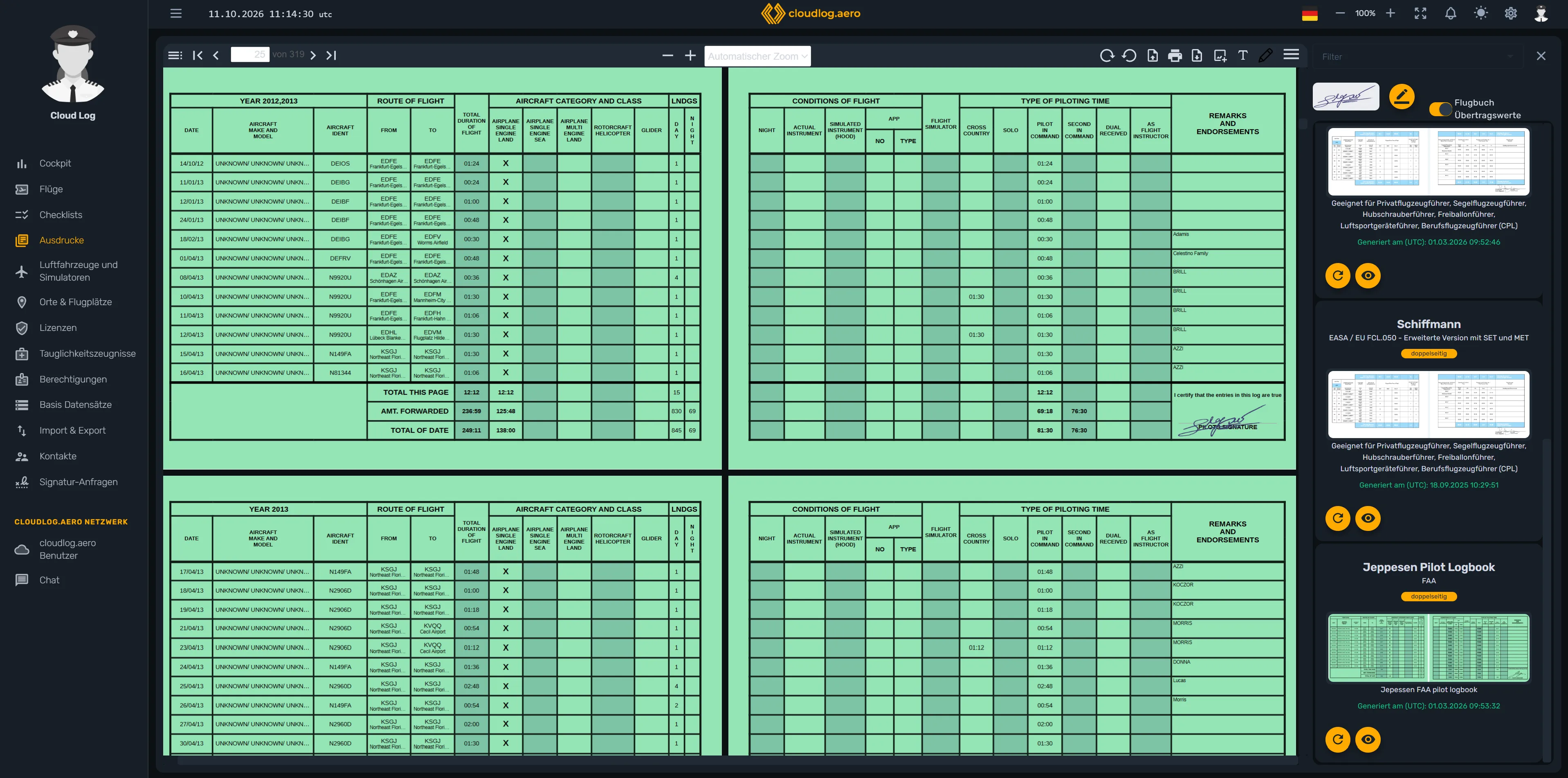The image size is (1568, 778).
Task: Open the Jeppesen logbook thumbnail
Action: (x=1429, y=648)
